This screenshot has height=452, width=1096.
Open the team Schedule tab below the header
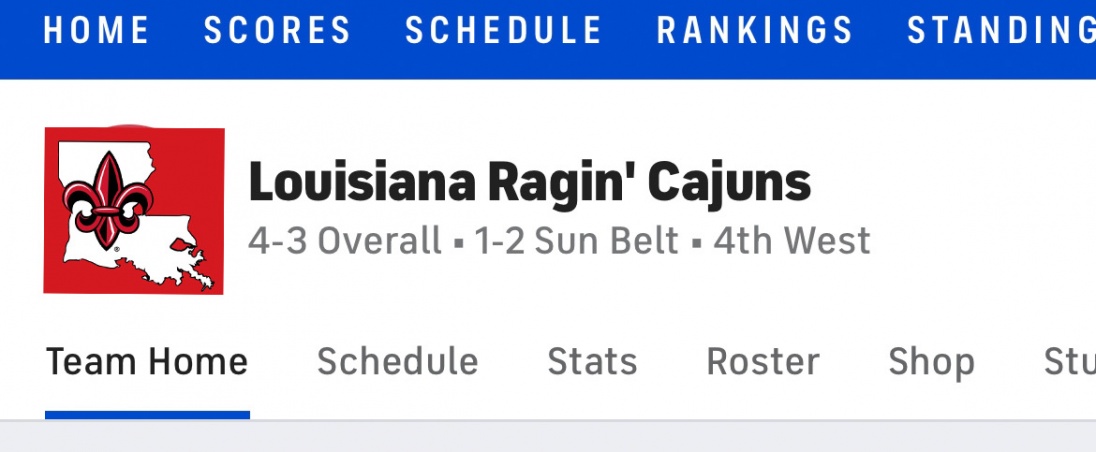[398, 361]
